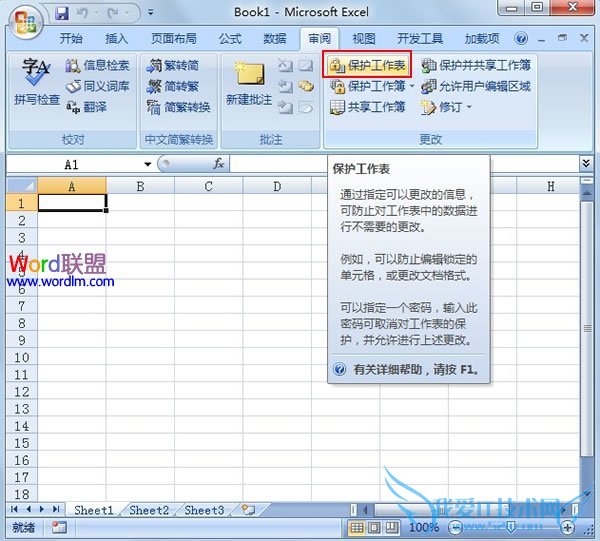Convert text with 繁转简
Screen dimensions: 600x541
(x=172, y=65)
